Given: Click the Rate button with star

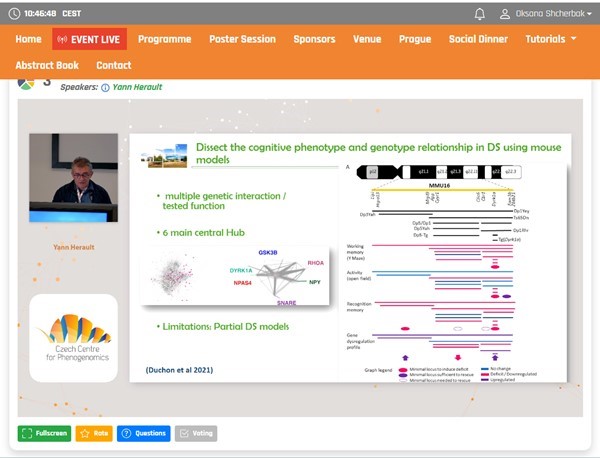Looking at the screenshot, I should point(94,434).
